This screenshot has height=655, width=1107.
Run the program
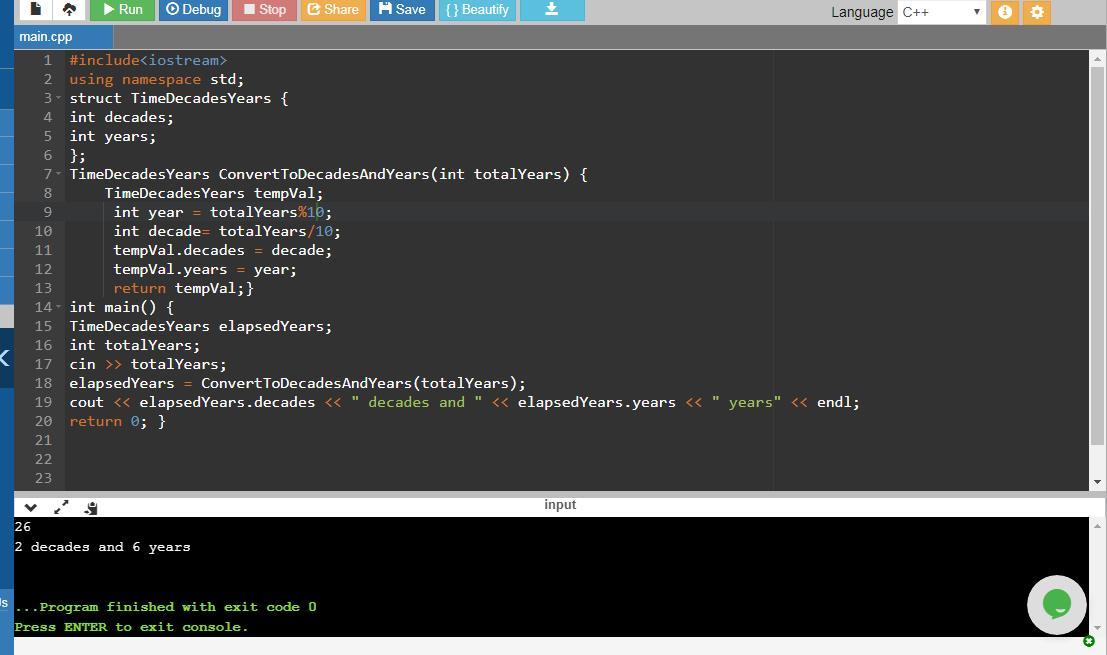coord(122,10)
